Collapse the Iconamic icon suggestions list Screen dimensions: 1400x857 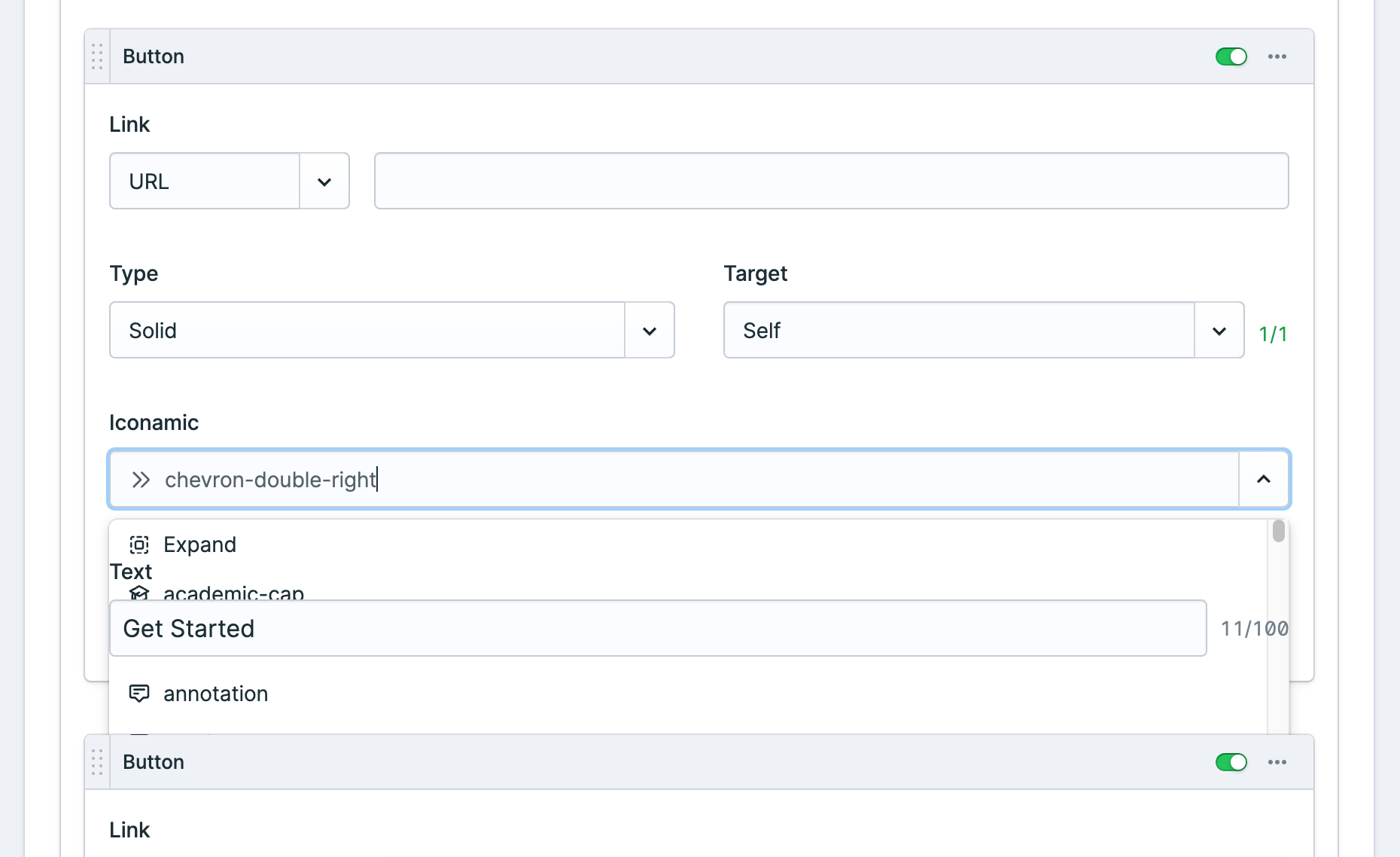tap(1264, 479)
